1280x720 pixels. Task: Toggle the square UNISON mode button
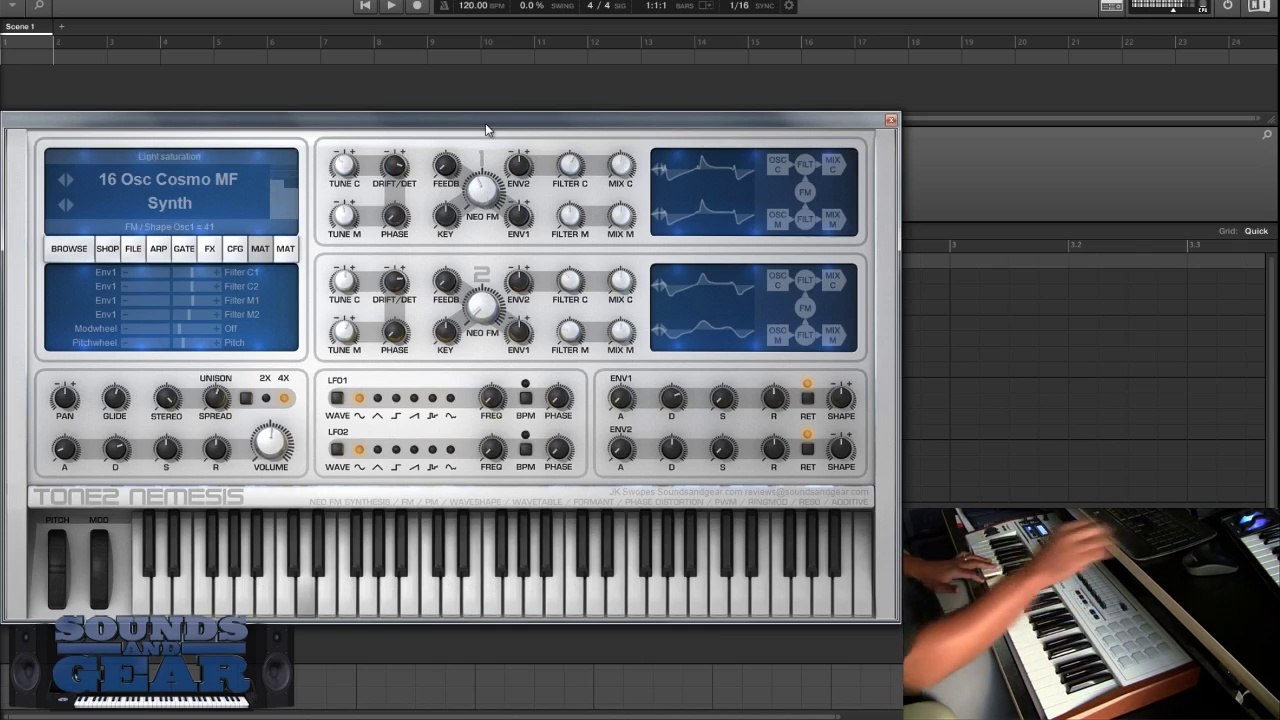coord(246,399)
